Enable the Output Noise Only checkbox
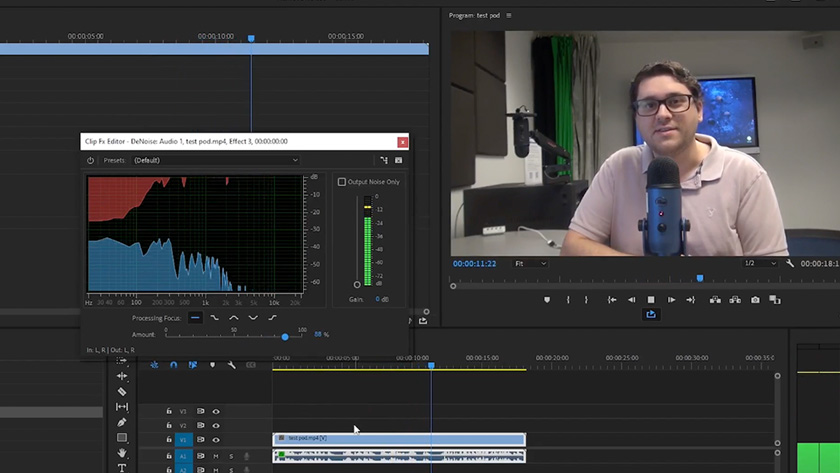Viewport: 840px width, 473px height. (342, 182)
